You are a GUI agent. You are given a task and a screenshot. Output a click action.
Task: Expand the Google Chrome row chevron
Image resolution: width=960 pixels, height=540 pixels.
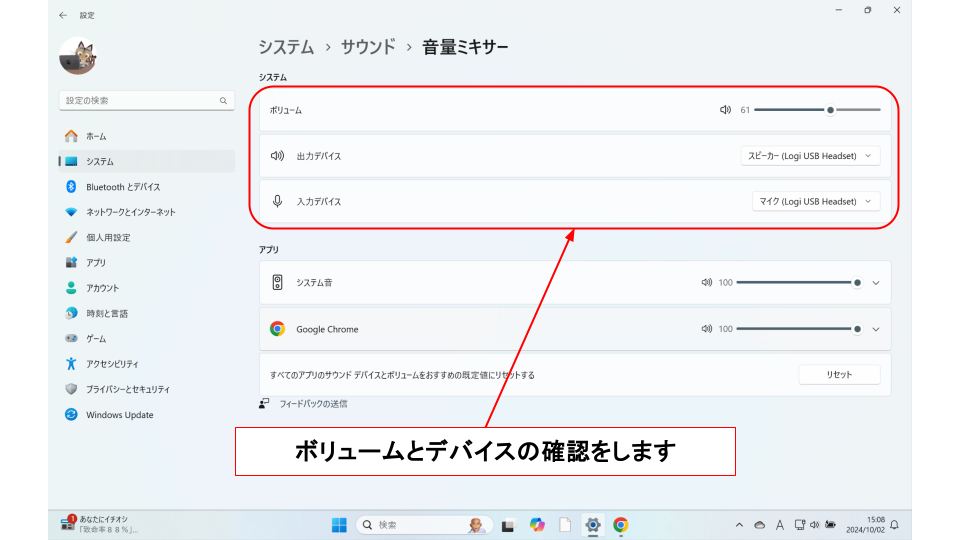[x=876, y=329]
